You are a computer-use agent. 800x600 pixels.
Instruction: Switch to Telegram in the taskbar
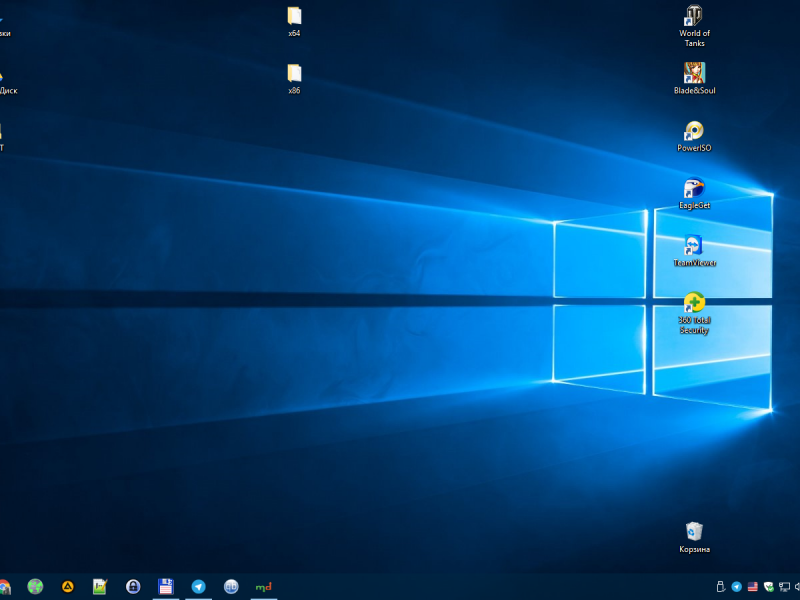tap(198, 587)
